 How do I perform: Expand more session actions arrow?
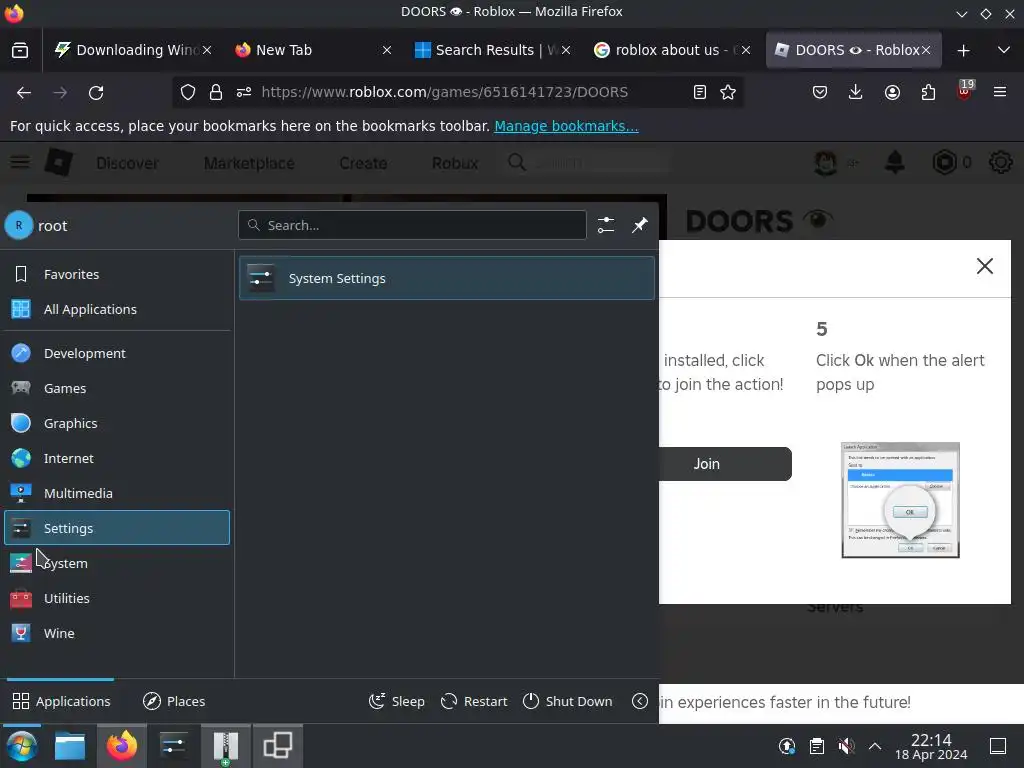click(x=640, y=701)
